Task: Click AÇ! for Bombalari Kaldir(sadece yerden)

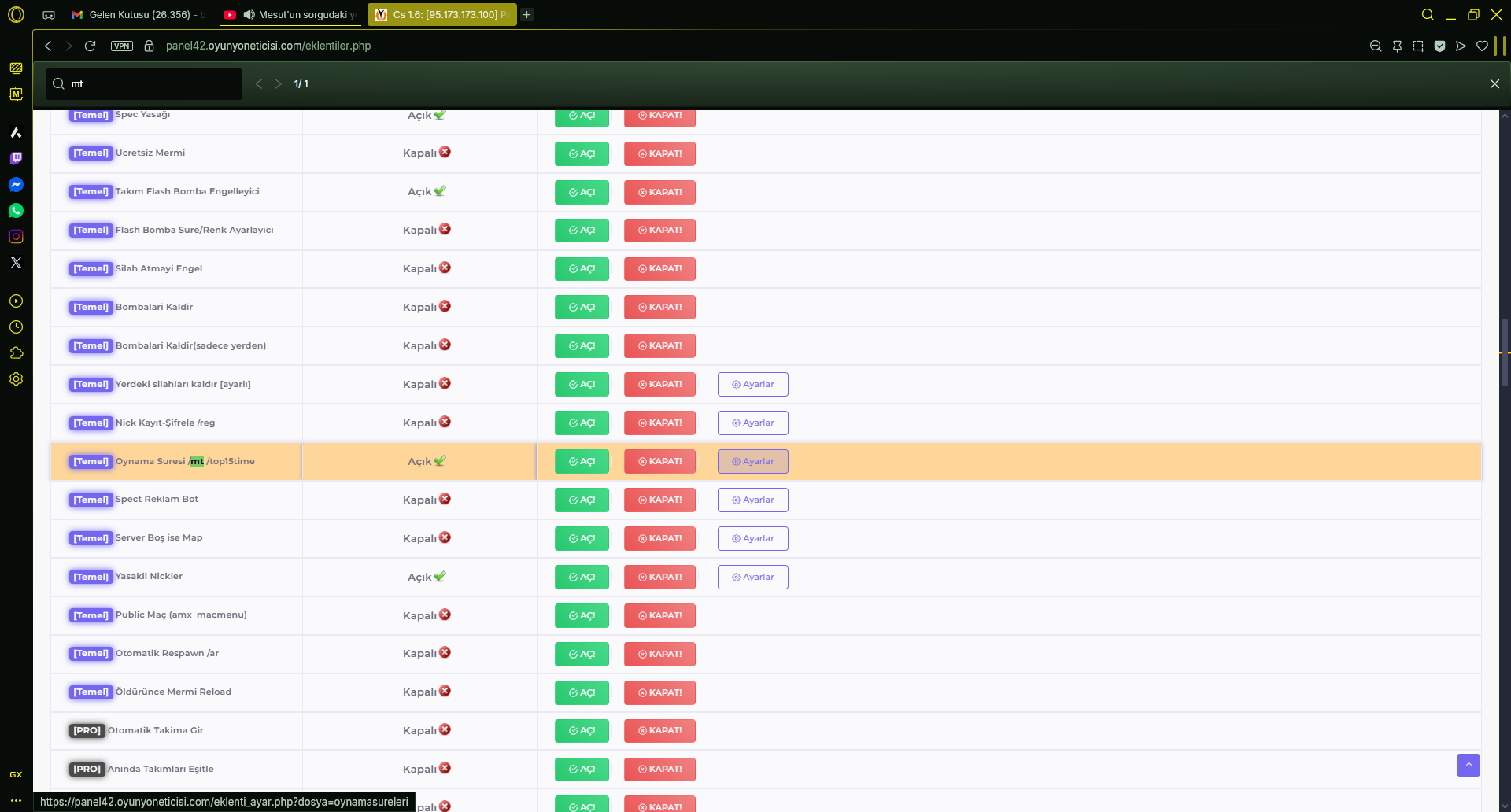Action: click(x=582, y=346)
